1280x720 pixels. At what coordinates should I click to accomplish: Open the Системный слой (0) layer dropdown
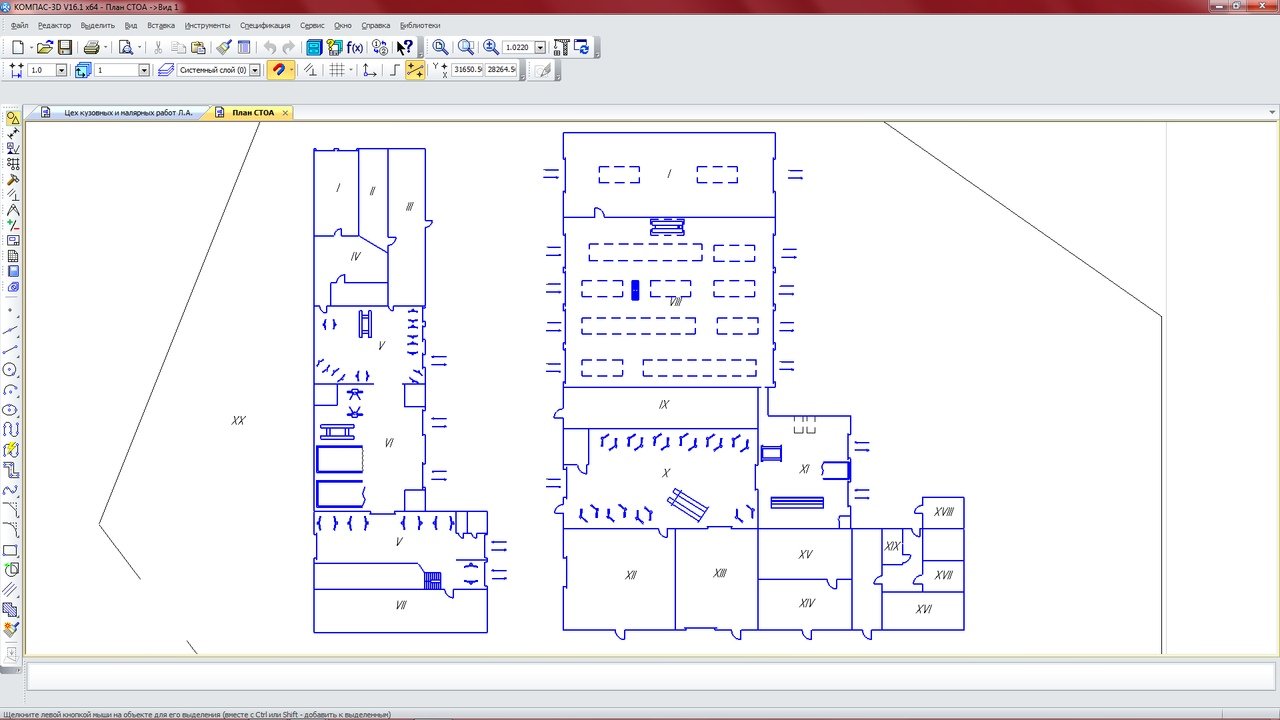[255, 70]
